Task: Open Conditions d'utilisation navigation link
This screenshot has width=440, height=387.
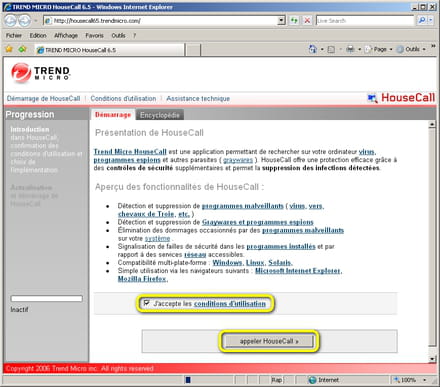Action: coord(123,99)
